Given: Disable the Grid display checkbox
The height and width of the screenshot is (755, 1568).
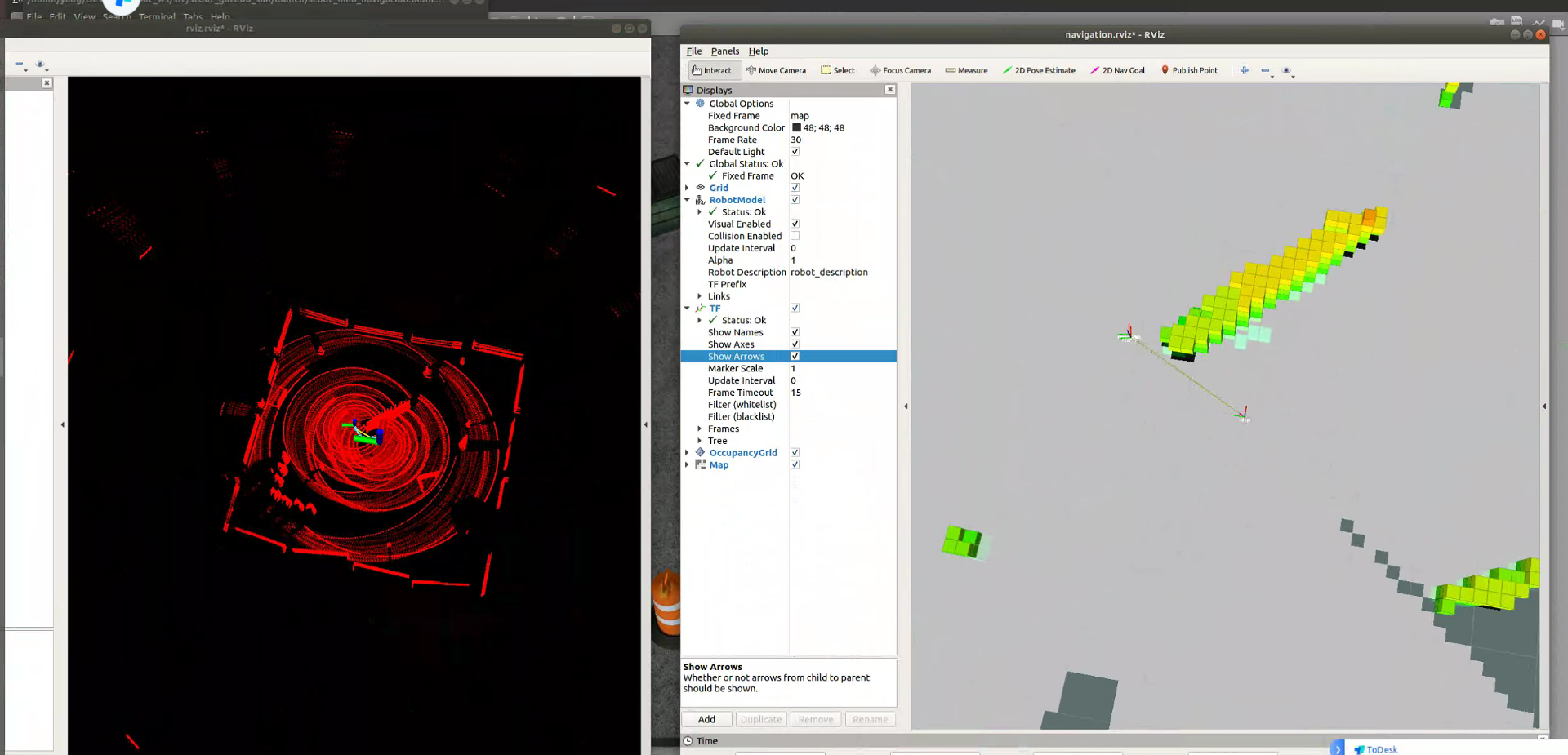Looking at the screenshot, I should 795,188.
